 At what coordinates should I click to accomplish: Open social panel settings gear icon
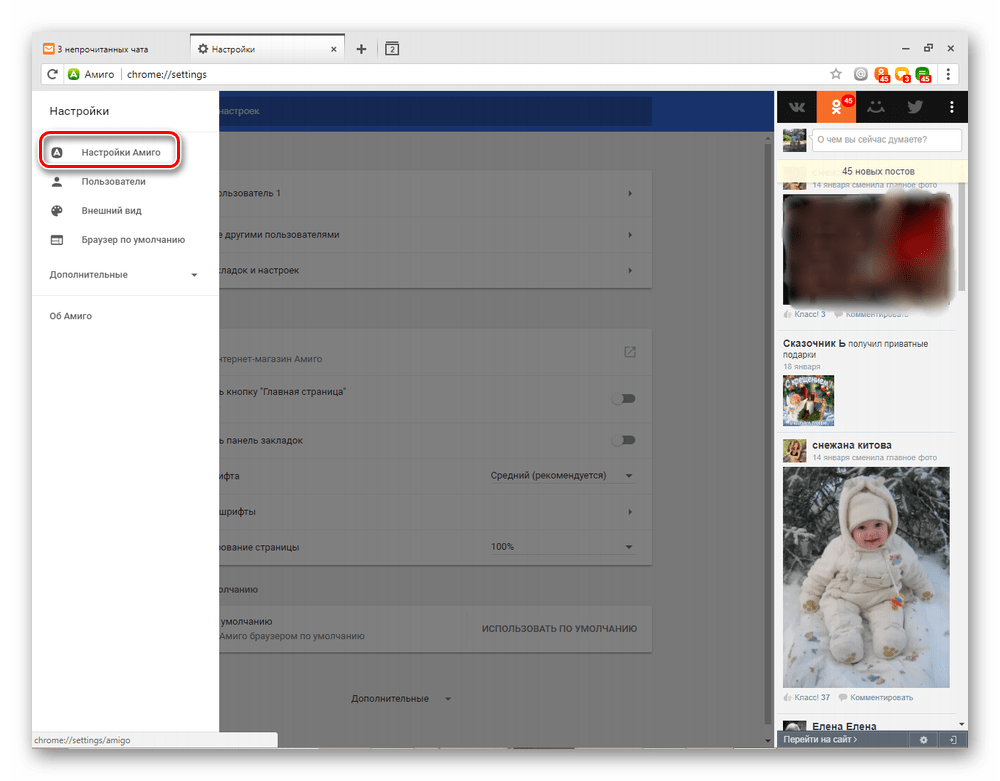(924, 740)
